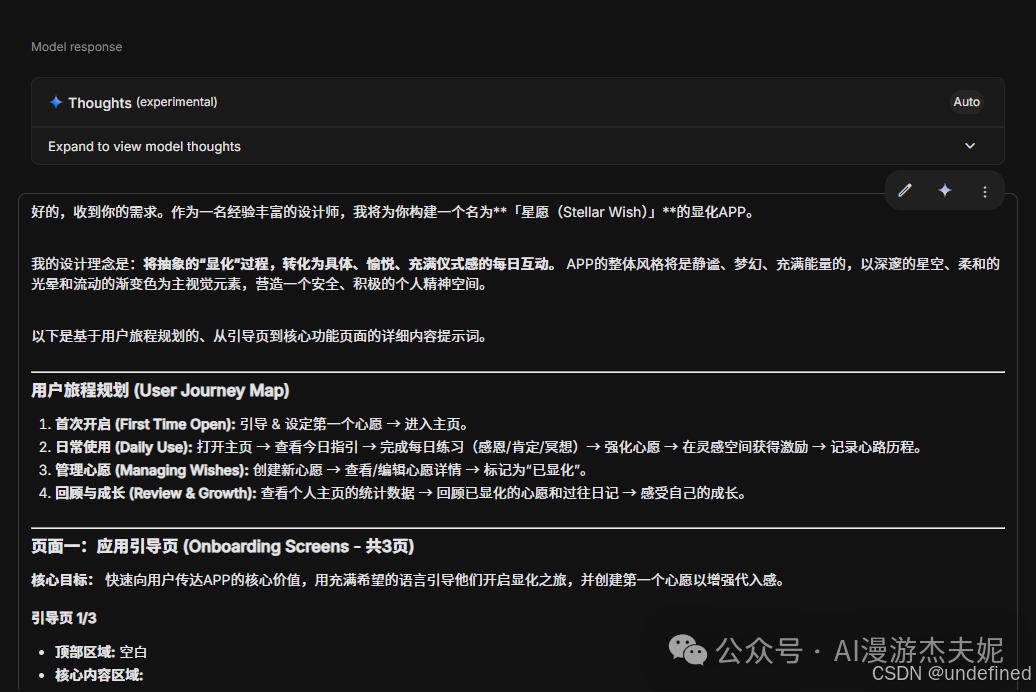
Task: Click the text '星愿 (Stellar Wish)'
Action: click(585, 212)
